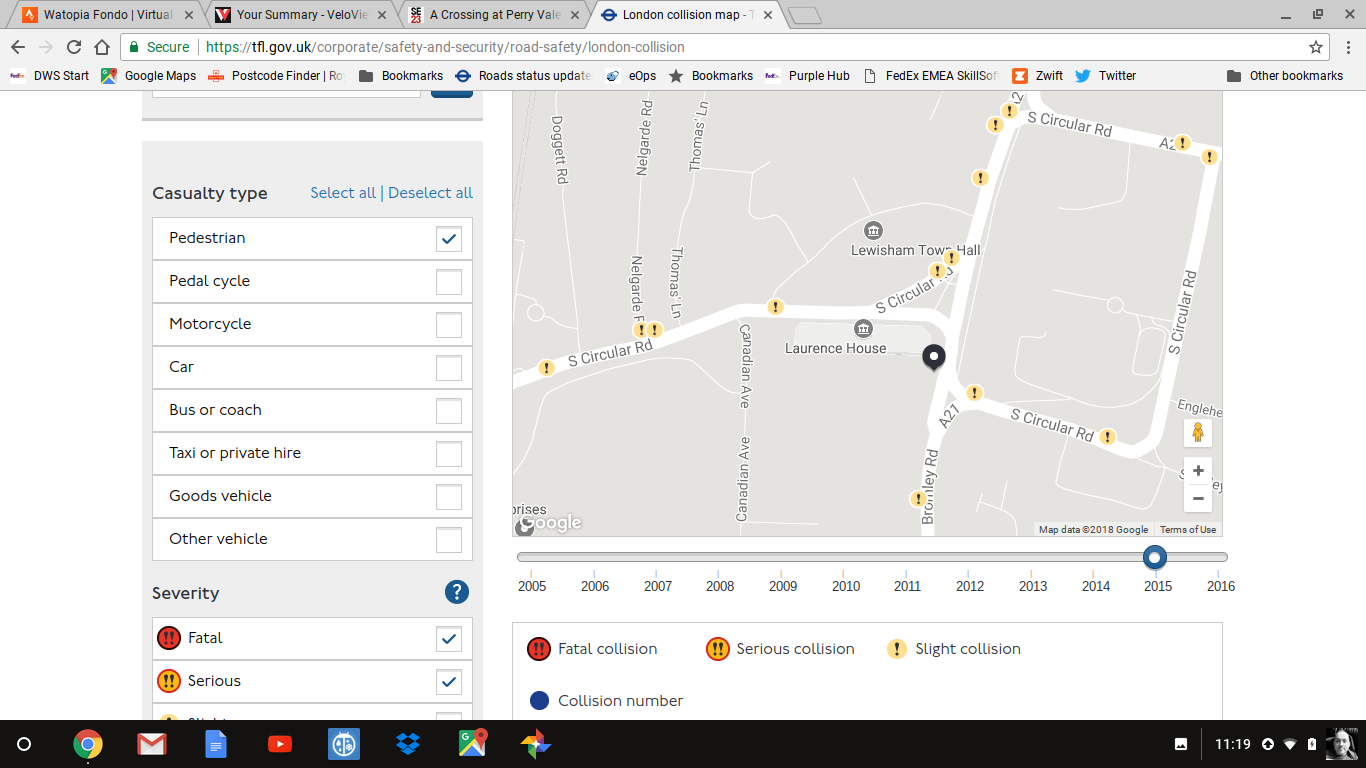
Task: Enable the Pedal cycle checkbox
Action: point(449,281)
